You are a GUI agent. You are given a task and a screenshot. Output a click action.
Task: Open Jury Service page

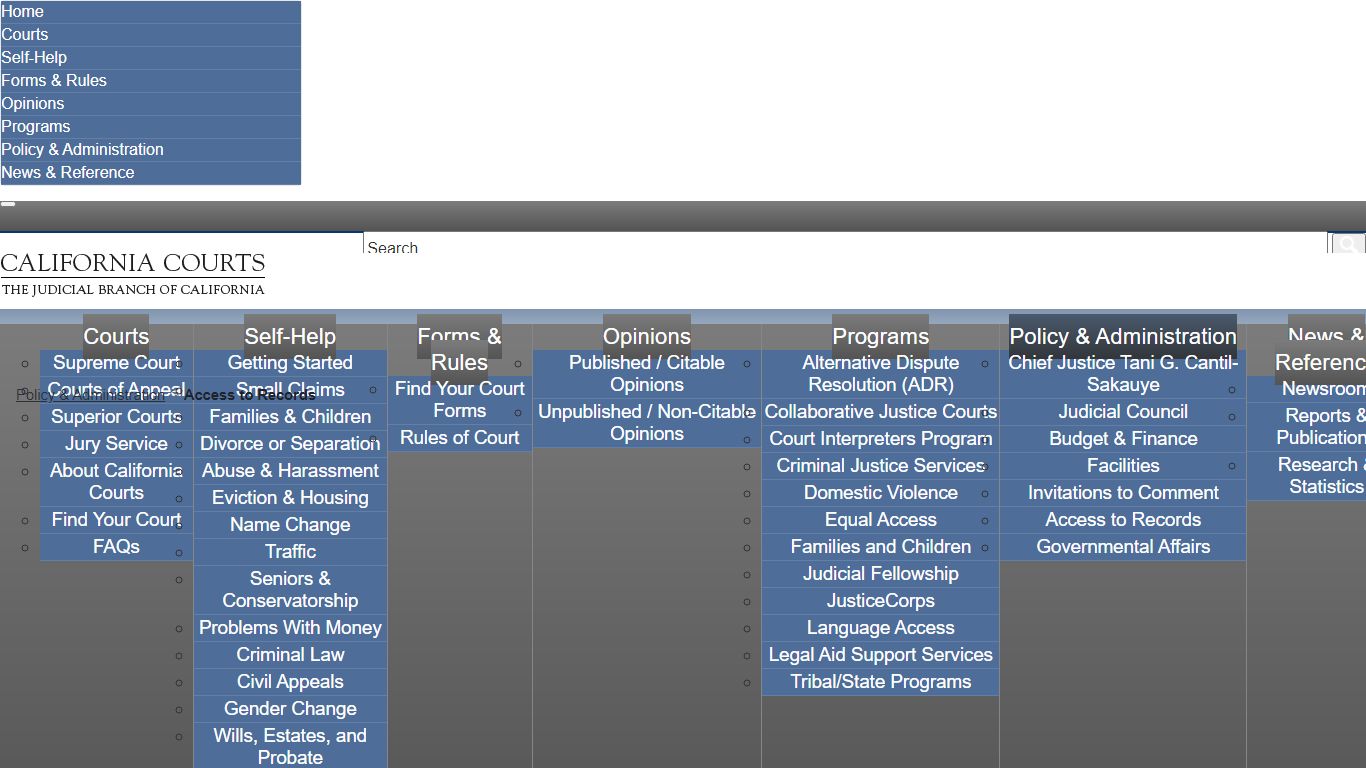point(116,444)
